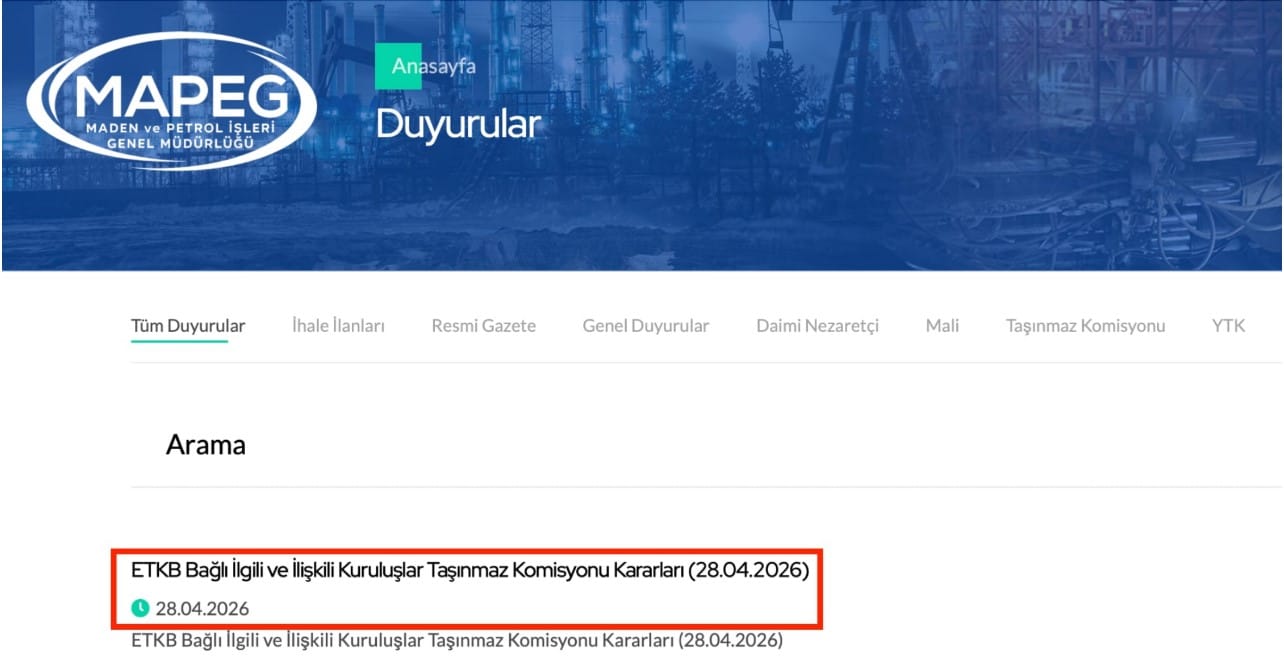The height and width of the screenshot is (668, 1284).
Task: View the Genel Duyurular category
Action: click(644, 325)
